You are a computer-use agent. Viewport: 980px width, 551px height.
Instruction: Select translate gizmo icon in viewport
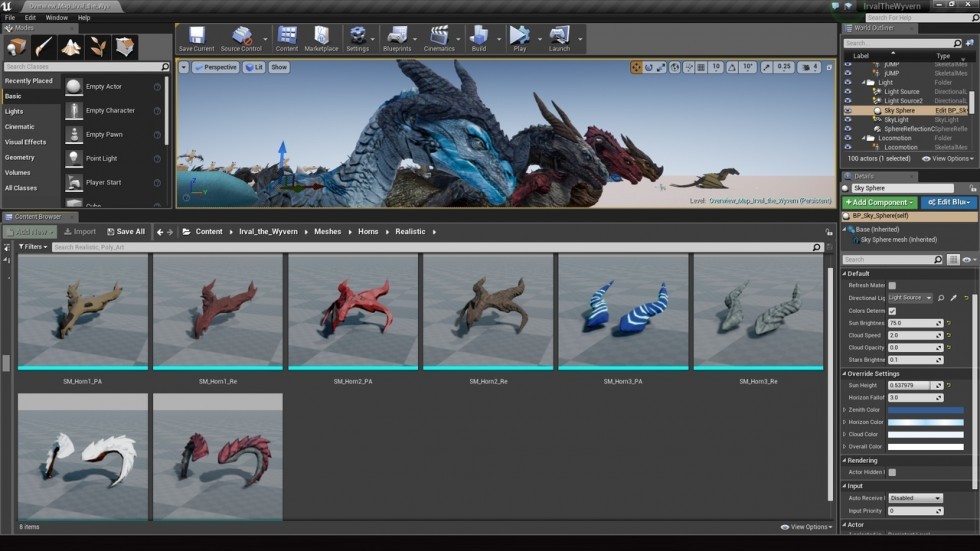[x=636, y=67]
